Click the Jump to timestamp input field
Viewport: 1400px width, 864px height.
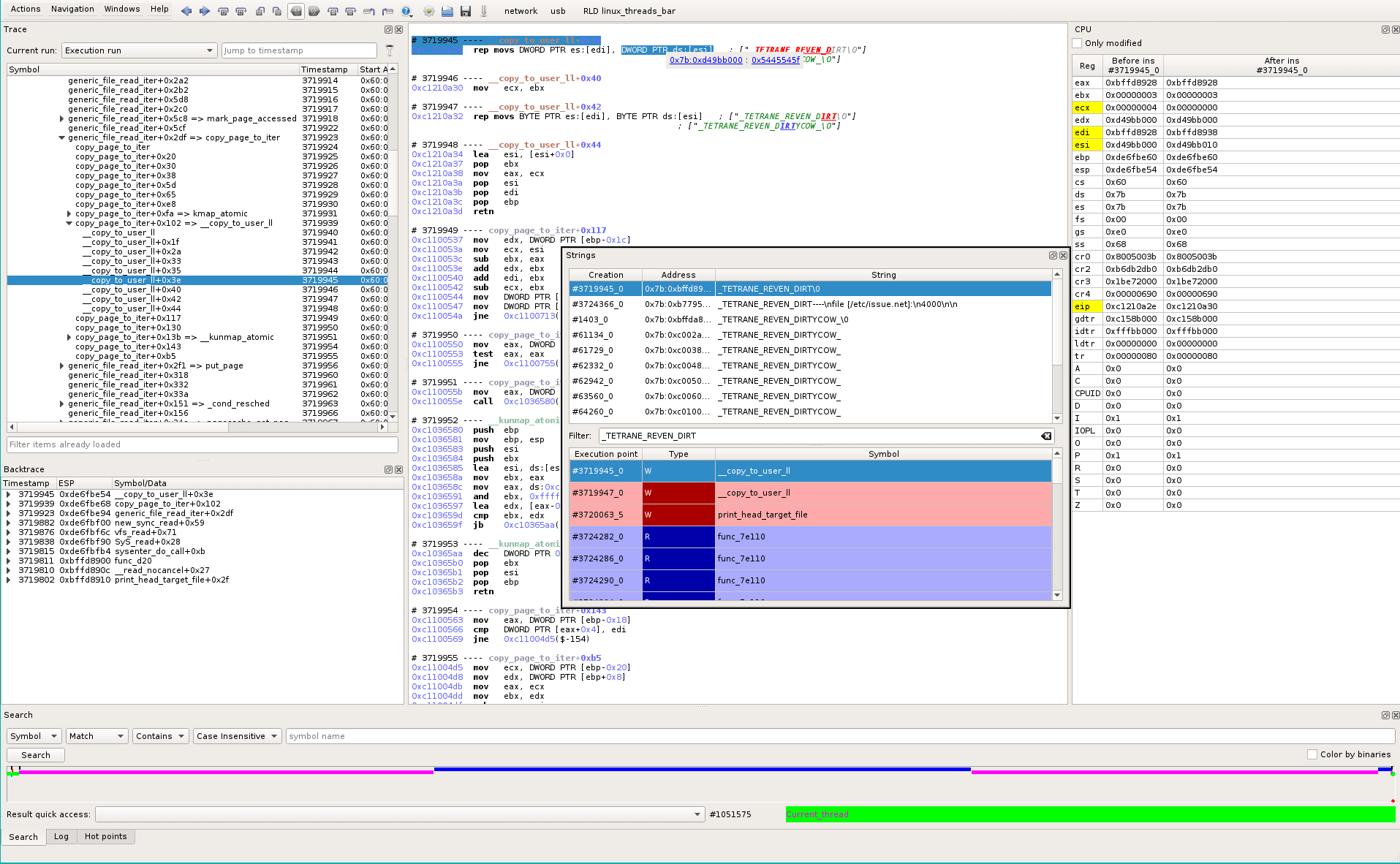pos(298,50)
